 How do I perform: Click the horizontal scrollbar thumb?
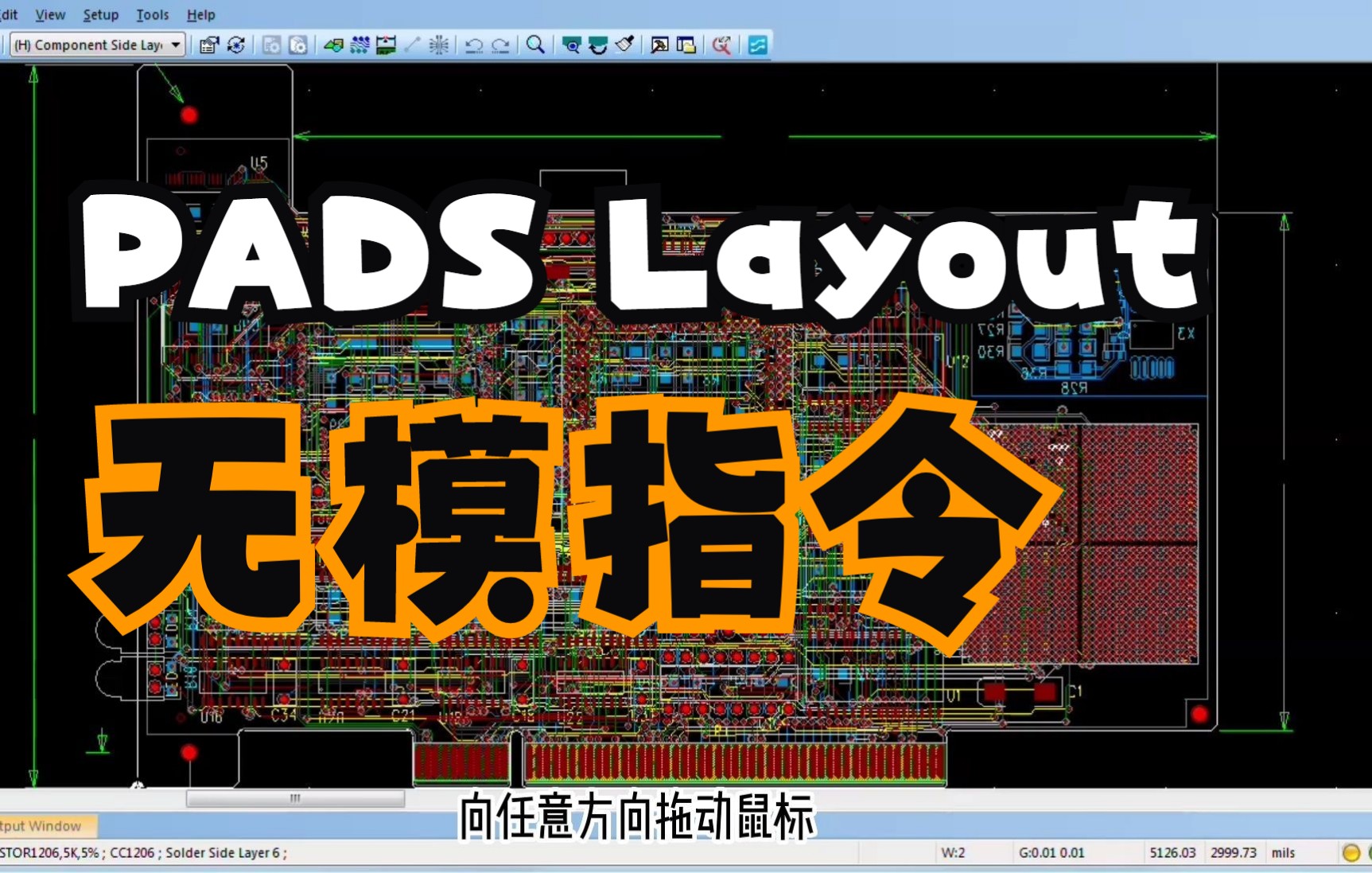[x=295, y=798]
